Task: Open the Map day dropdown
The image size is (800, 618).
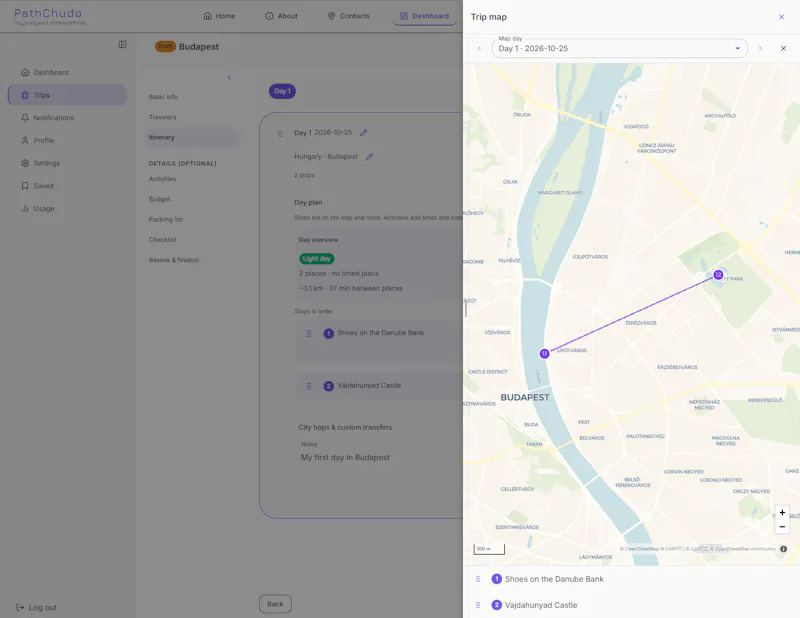Action: 619,48
